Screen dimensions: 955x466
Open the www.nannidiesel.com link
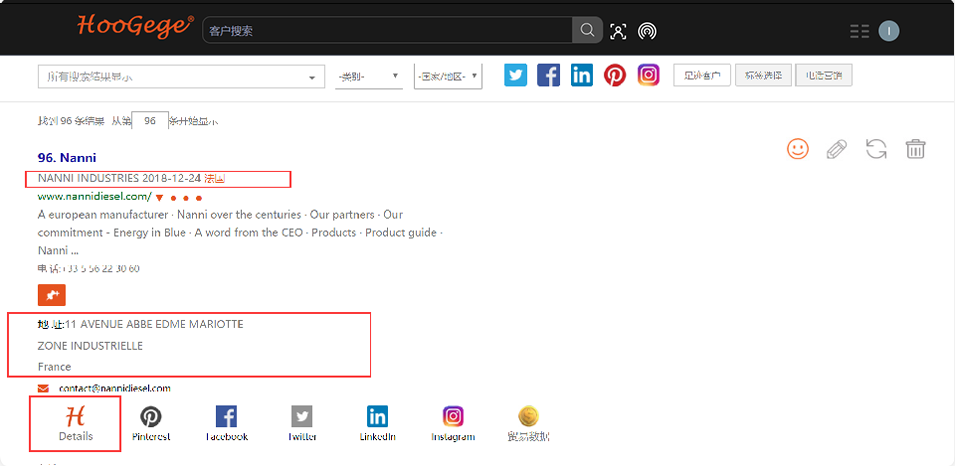[x=94, y=196]
